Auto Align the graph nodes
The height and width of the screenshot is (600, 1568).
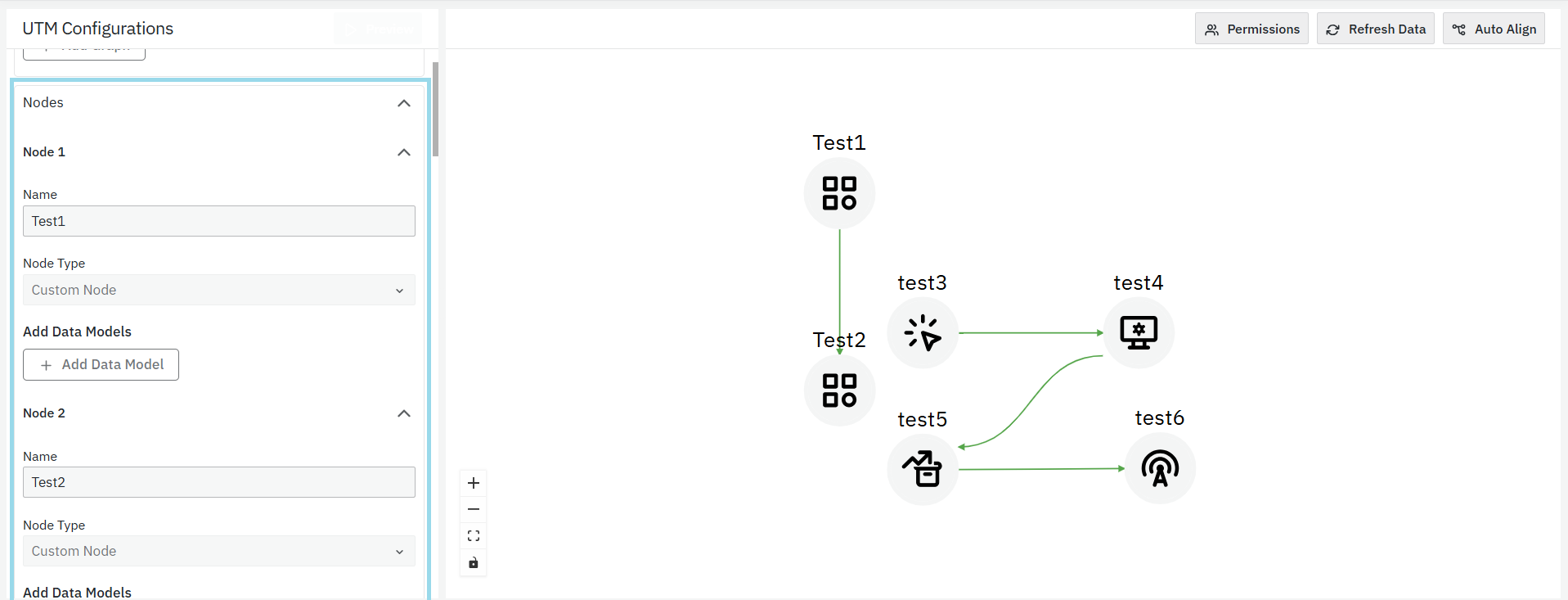click(1494, 29)
